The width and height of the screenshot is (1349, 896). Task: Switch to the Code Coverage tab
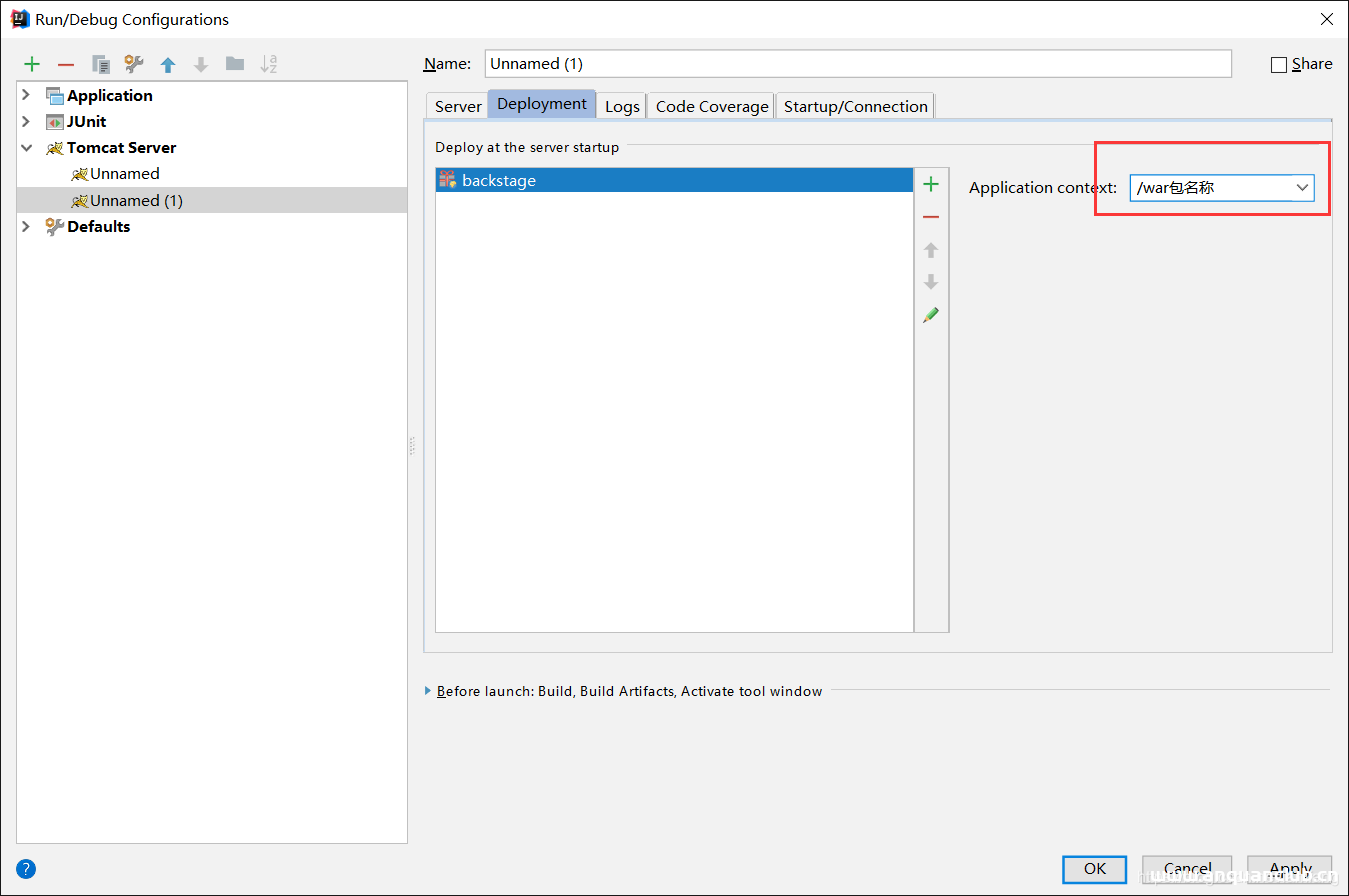pos(711,106)
